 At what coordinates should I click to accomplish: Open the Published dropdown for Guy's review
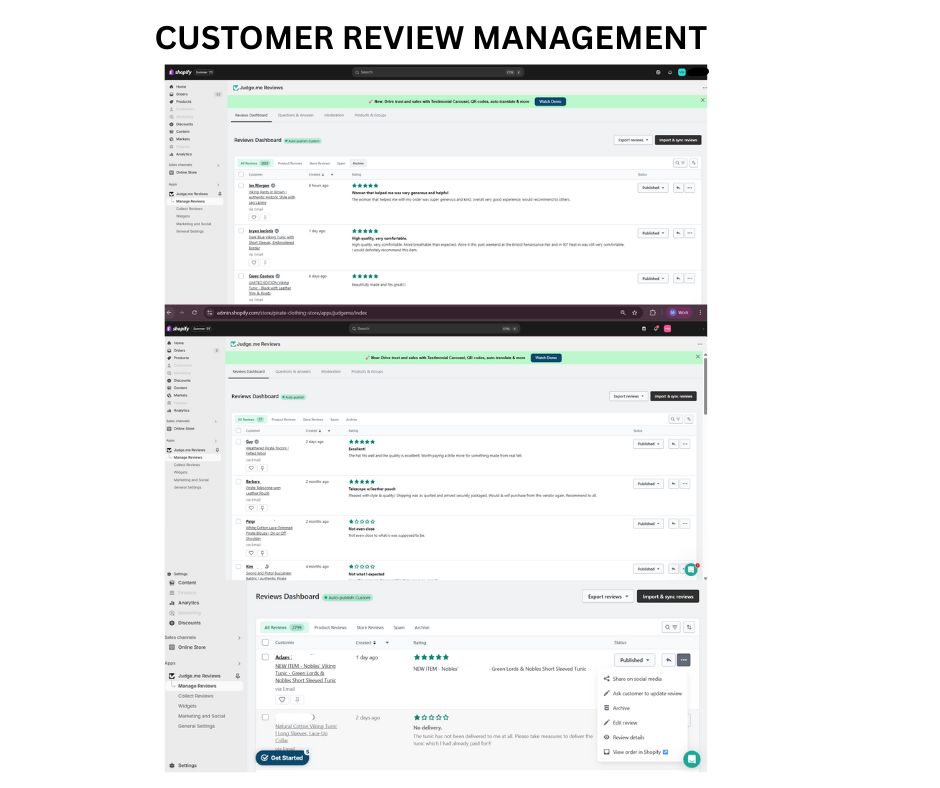(x=648, y=444)
